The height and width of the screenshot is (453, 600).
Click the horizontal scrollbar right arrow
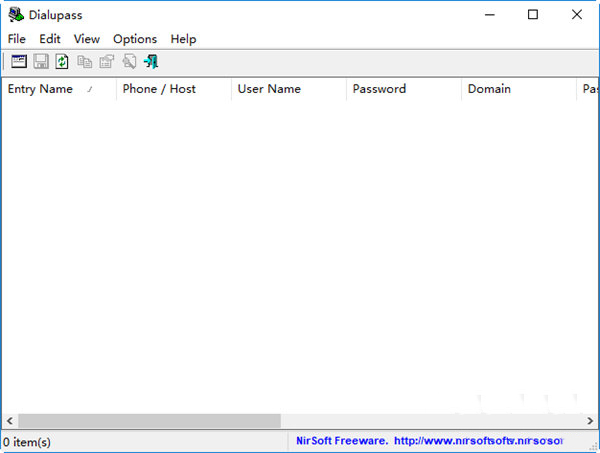click(590, 421)
